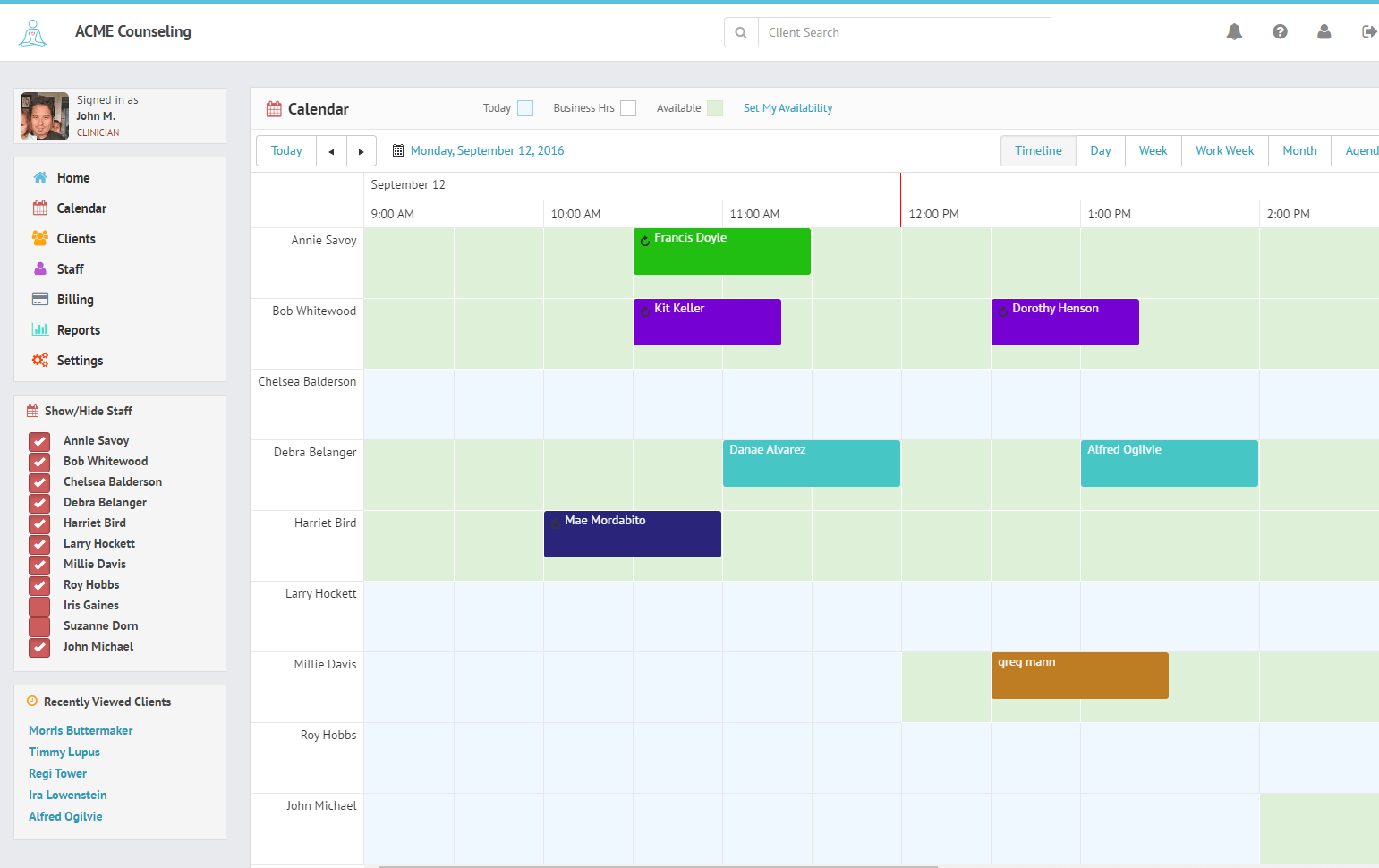Open Regi Tower recent client
The width and height of the screenshot is (1379, 868).
point(58,773)
